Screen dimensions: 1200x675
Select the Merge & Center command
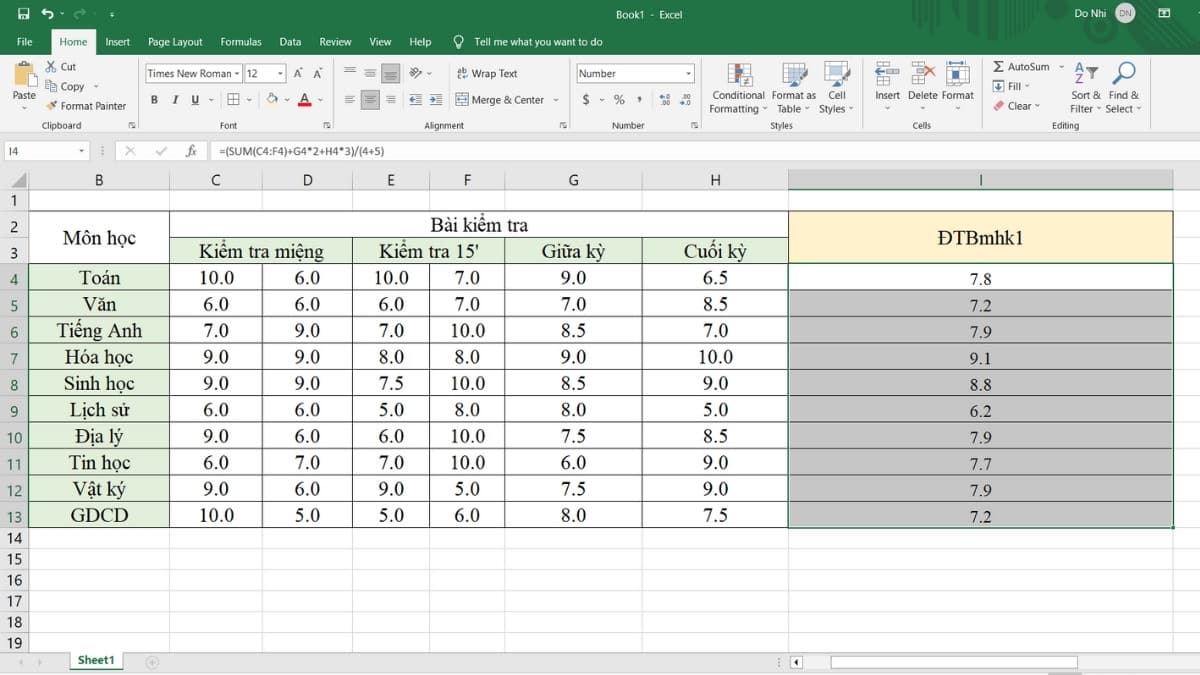pyautogui.click(x=499, y=100)
